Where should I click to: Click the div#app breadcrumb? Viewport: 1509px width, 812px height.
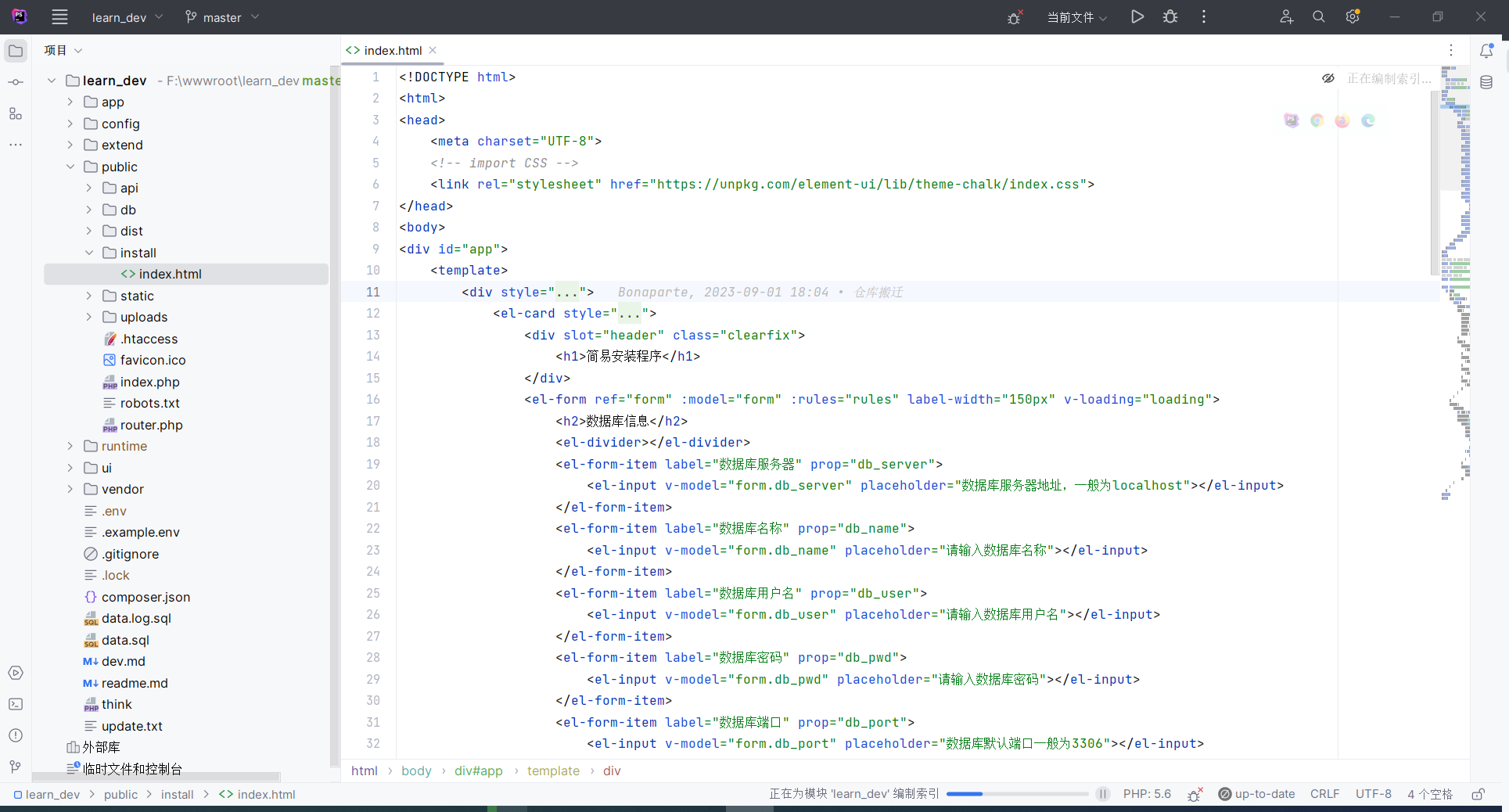pyautogui.click(x=478, y=771)
